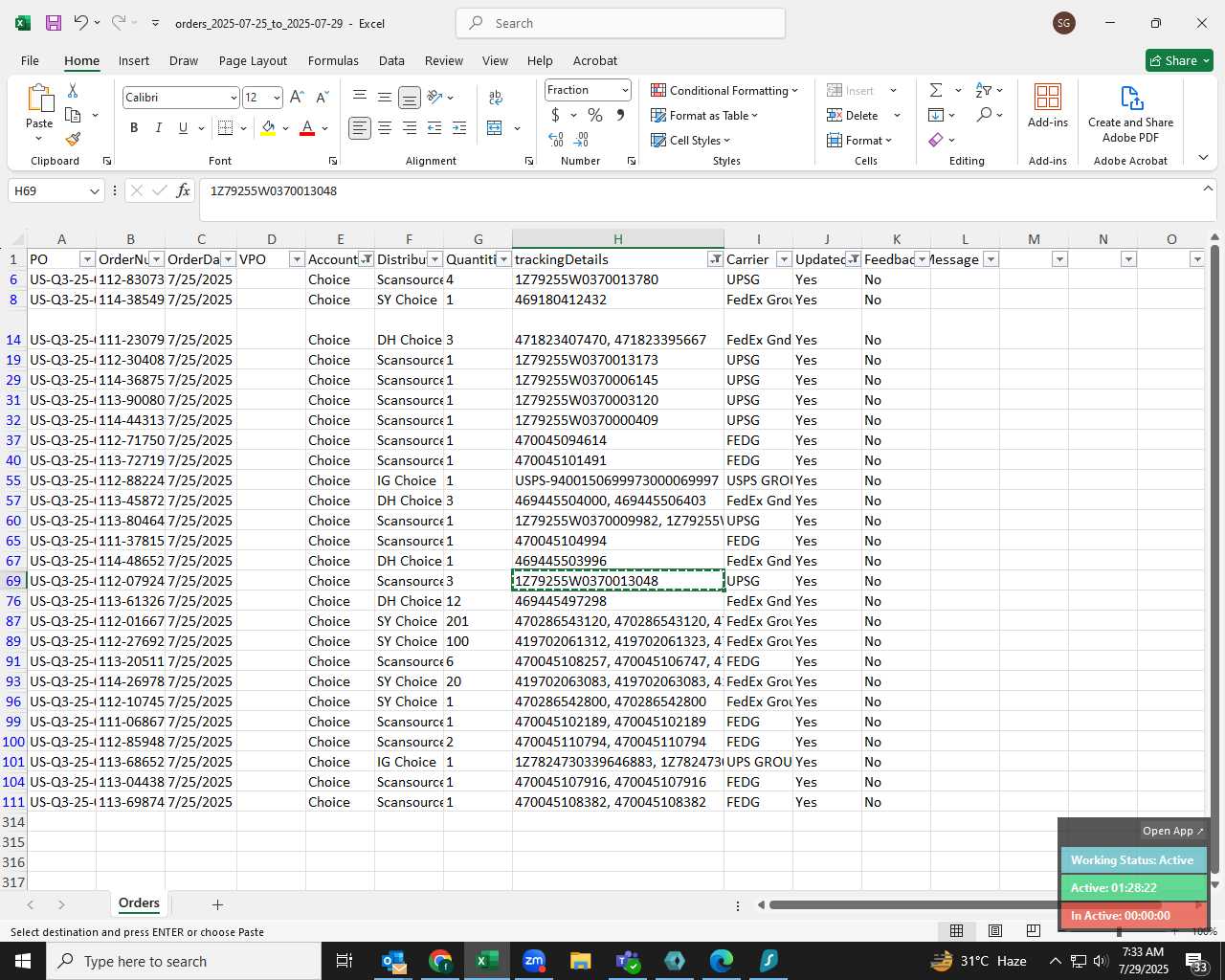
Task: Toggle Bold formatting
Action: 134,128
